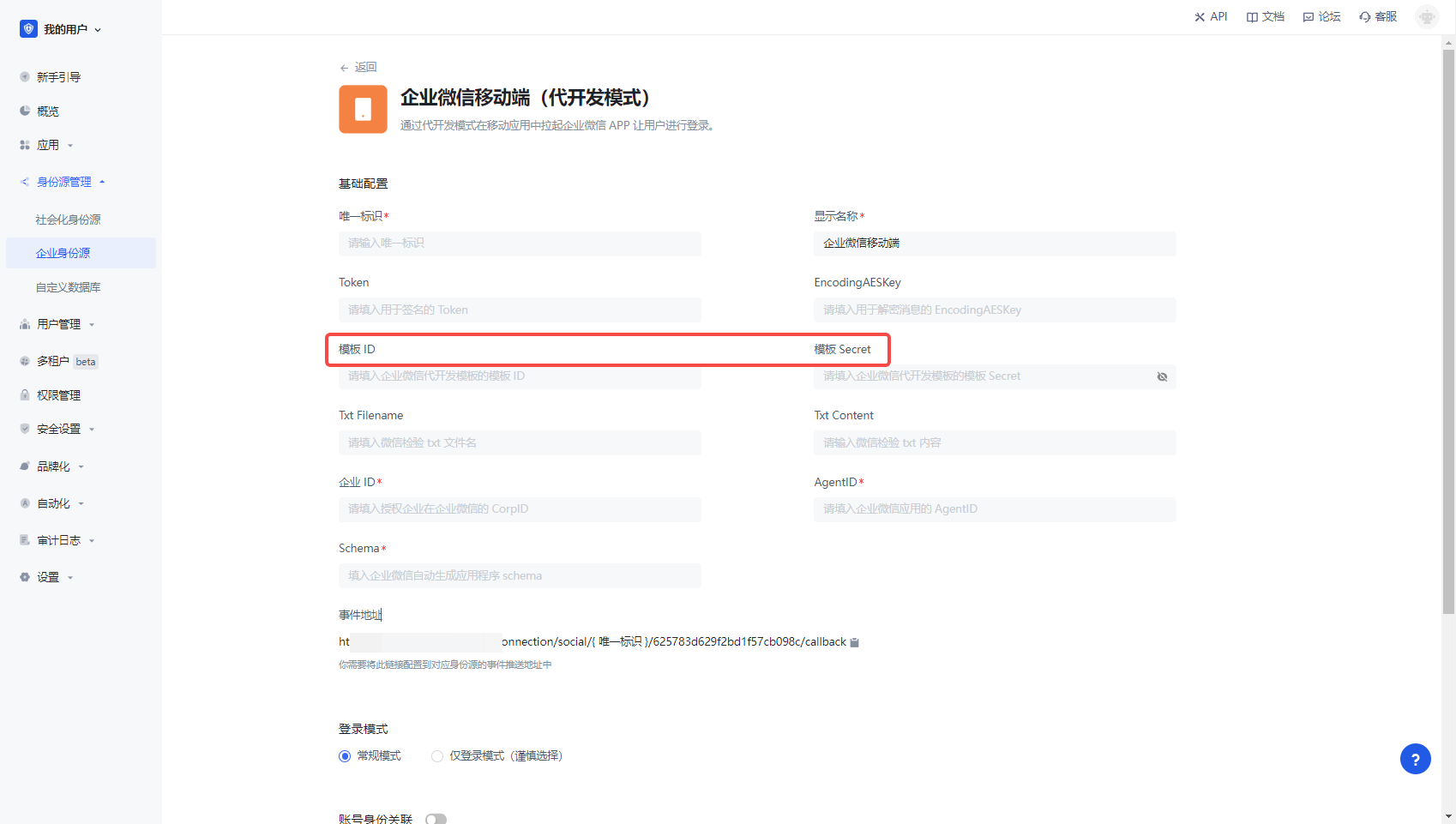Open 自定义数据库 submenu item

(x=69, y=287)
